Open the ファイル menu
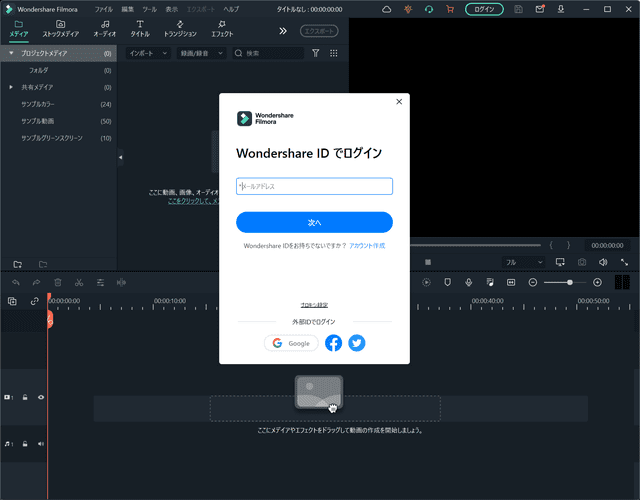 point(103,9)
